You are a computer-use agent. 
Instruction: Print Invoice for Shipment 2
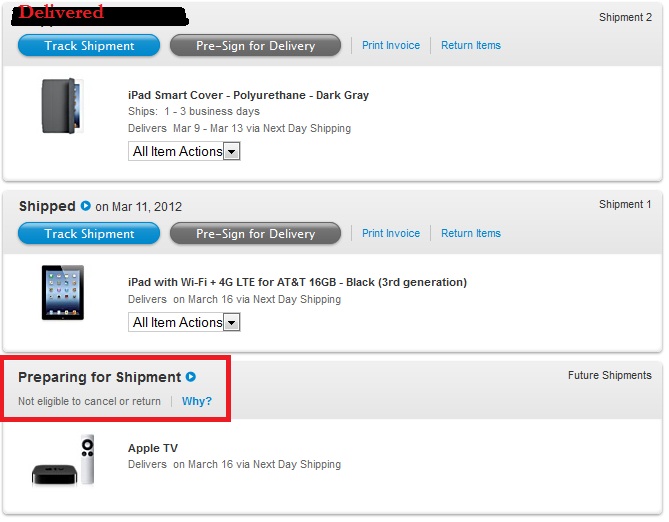point(391,45)
